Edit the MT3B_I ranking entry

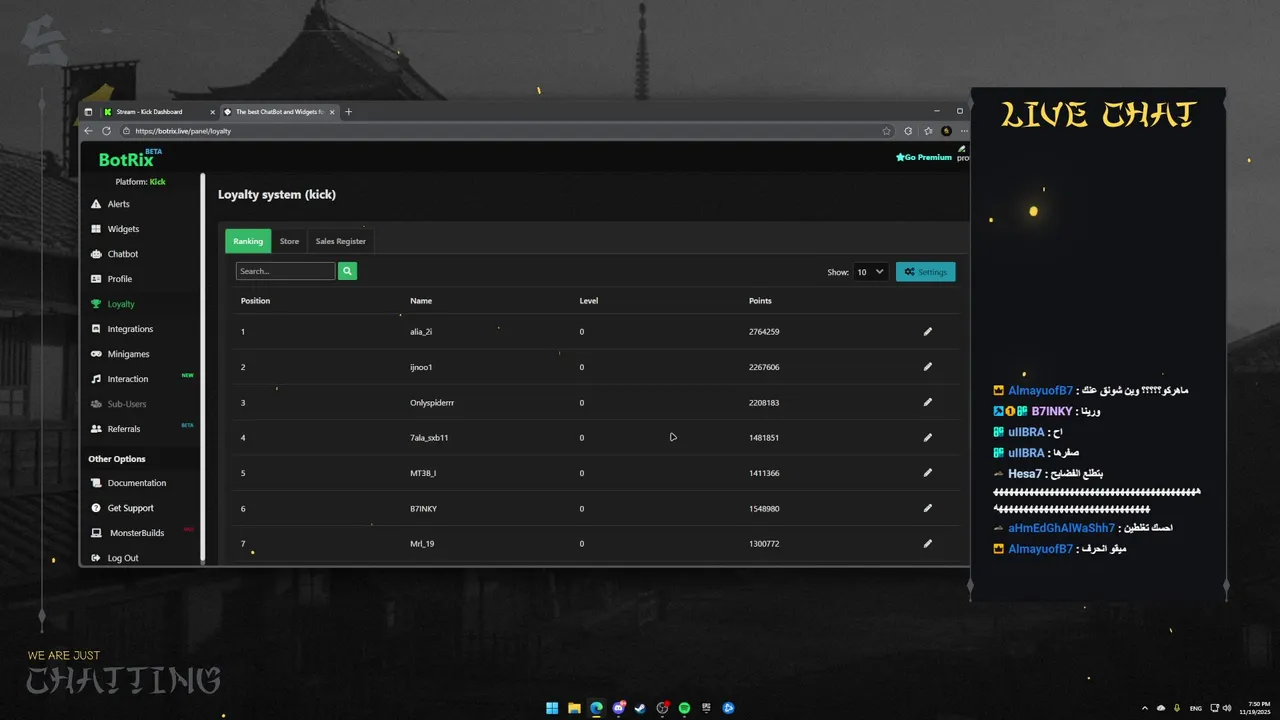927,473
